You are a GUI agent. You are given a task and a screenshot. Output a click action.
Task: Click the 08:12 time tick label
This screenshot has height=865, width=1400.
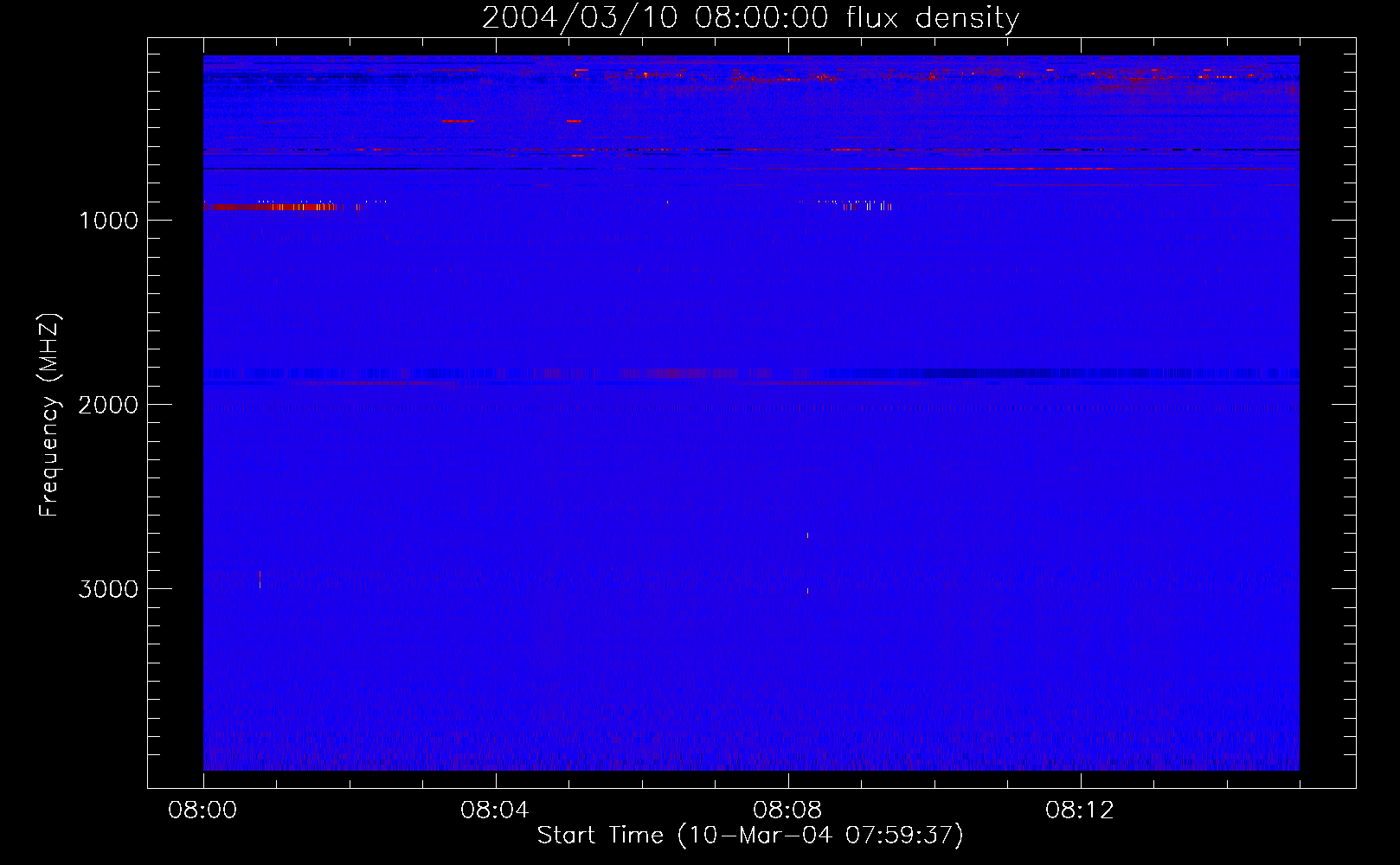(x=1081, y=811)
